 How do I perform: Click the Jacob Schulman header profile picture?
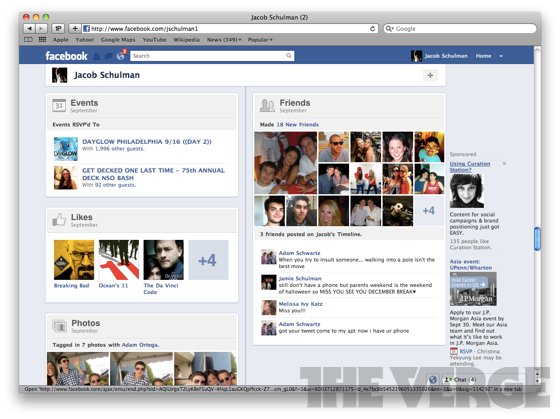click(x=59, y=75)
